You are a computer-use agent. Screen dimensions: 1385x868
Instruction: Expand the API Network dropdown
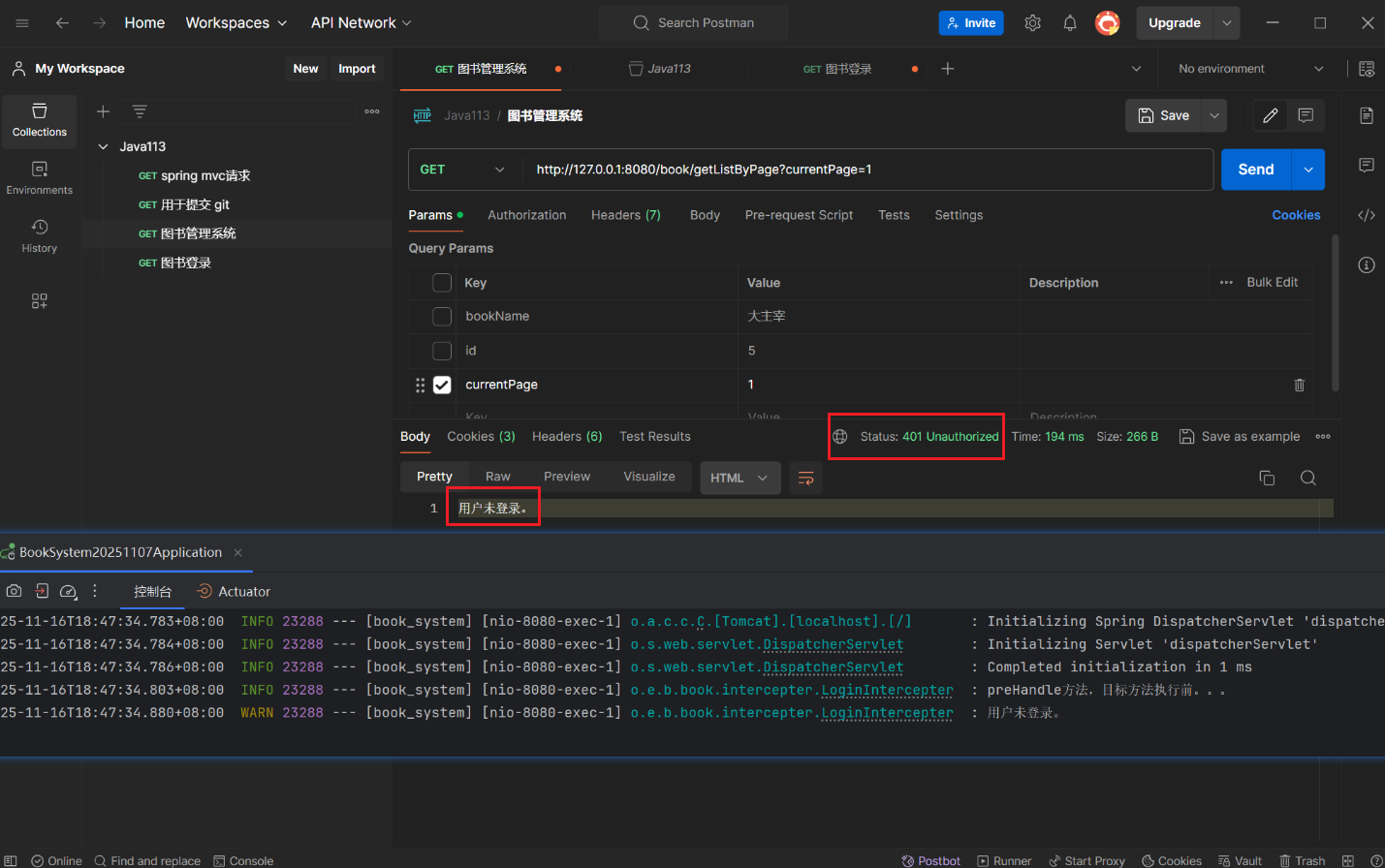[361, 23]
